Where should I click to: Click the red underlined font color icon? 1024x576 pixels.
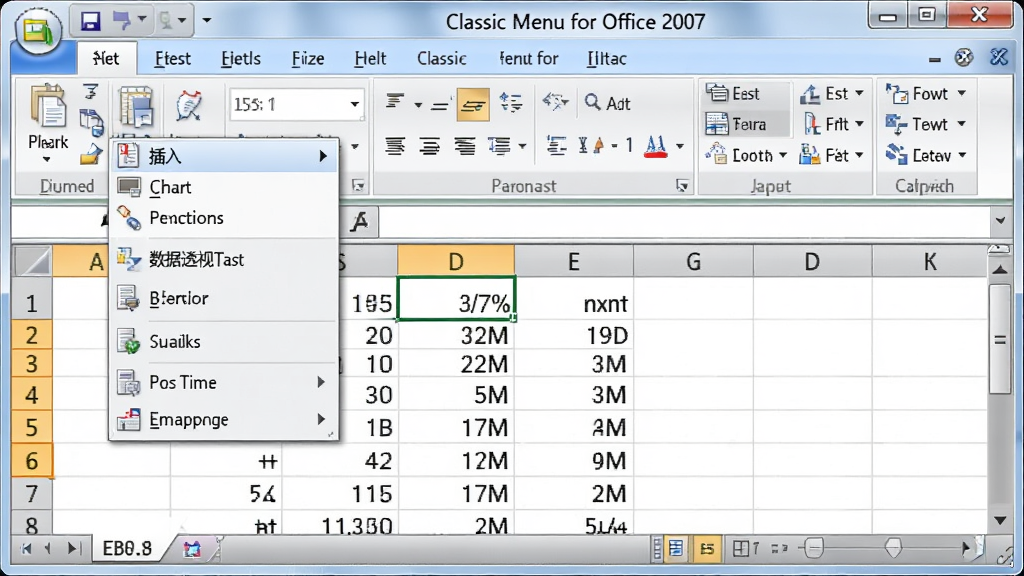655,146
